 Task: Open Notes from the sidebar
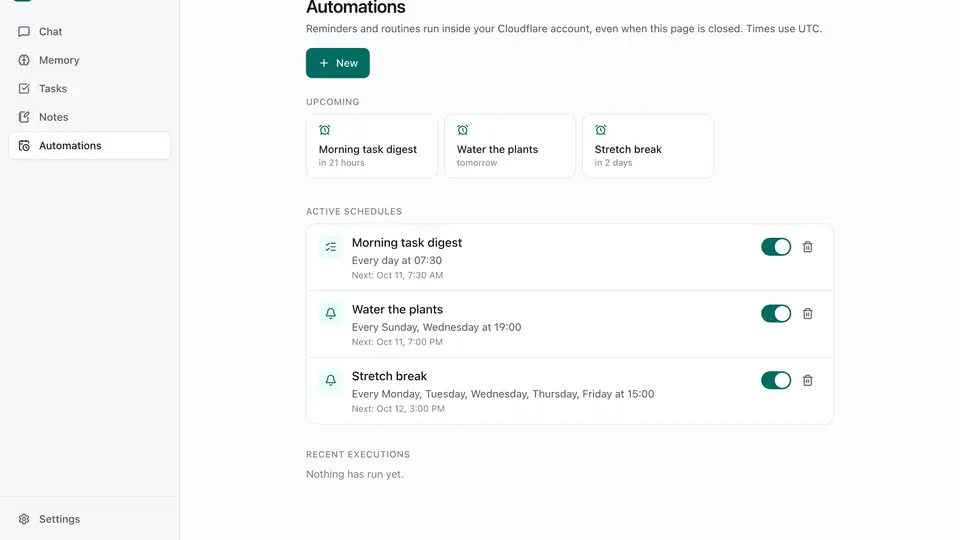(89, 117)
